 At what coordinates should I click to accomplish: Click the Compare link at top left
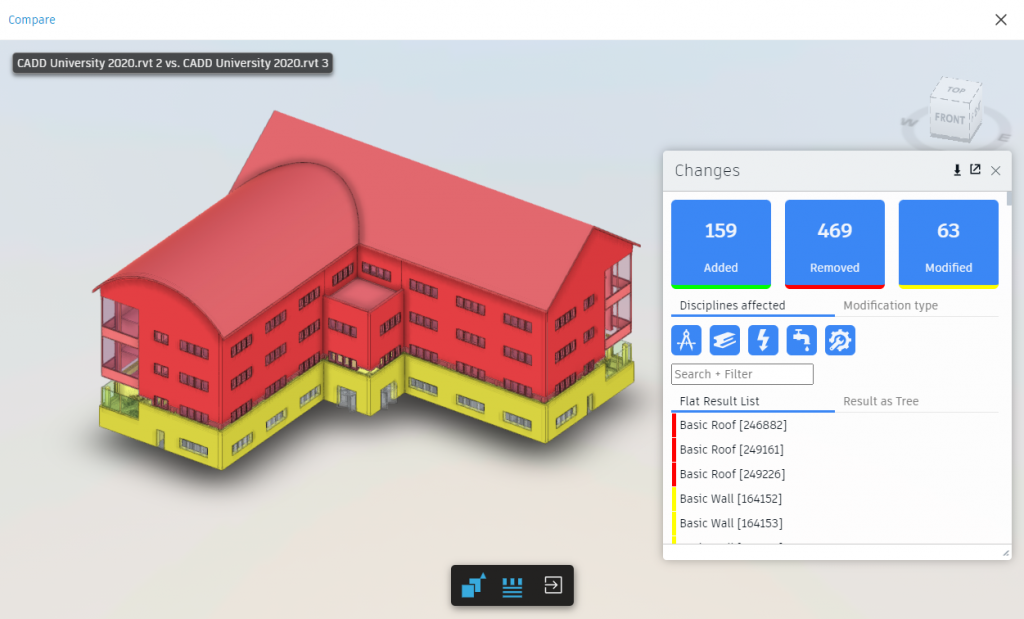point(31,20)
